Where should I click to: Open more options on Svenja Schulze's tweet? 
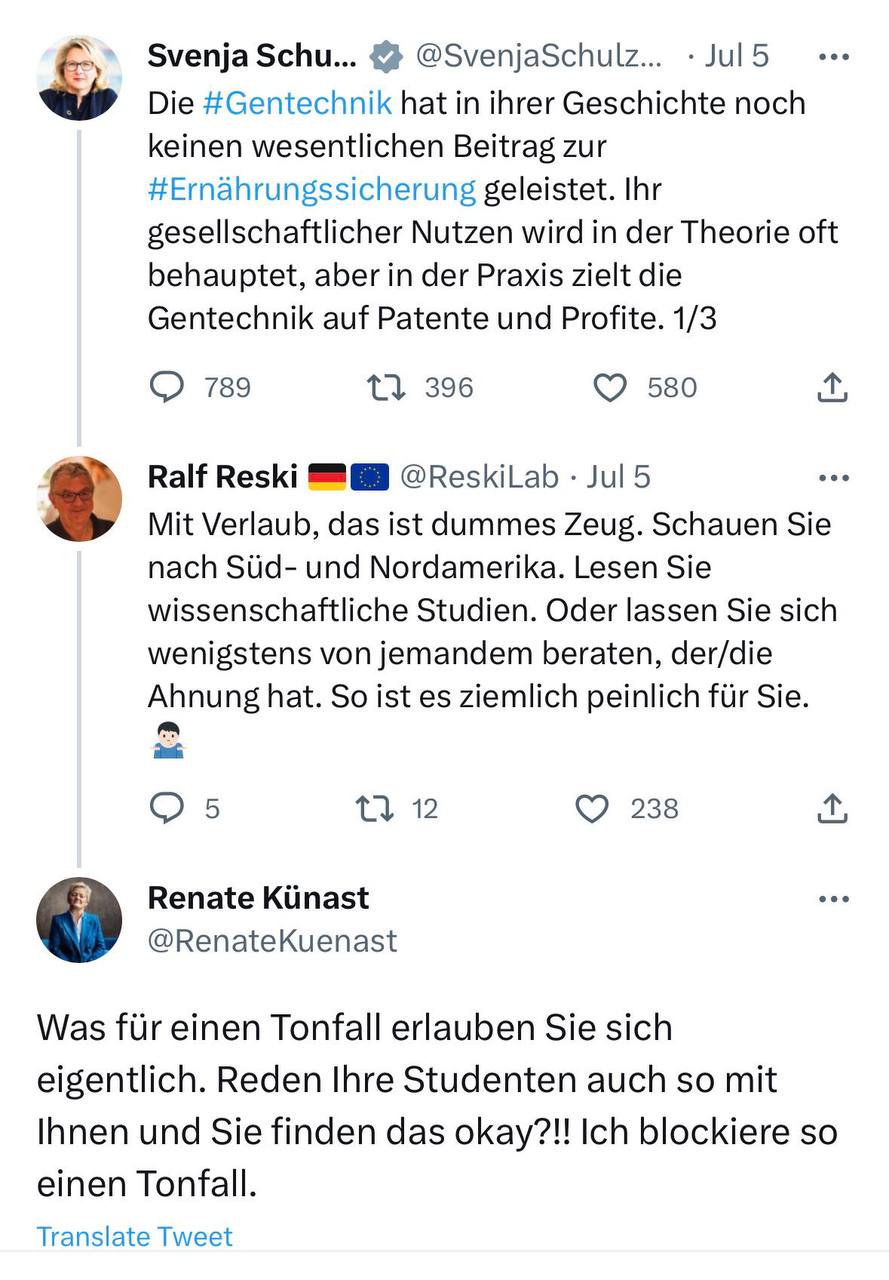pyautogui.click(x=833, y=57)
